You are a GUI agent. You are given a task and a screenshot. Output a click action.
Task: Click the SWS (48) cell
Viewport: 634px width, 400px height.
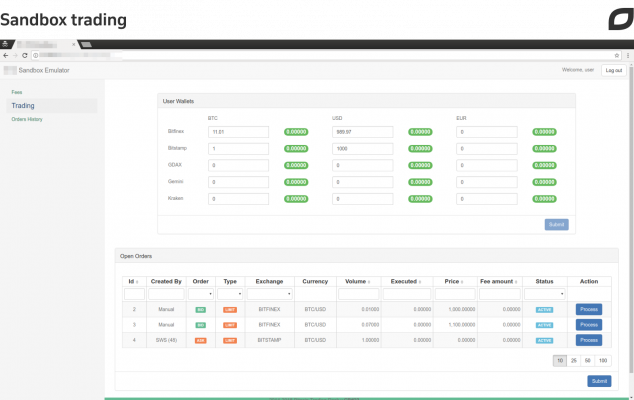tap(166, 340)
